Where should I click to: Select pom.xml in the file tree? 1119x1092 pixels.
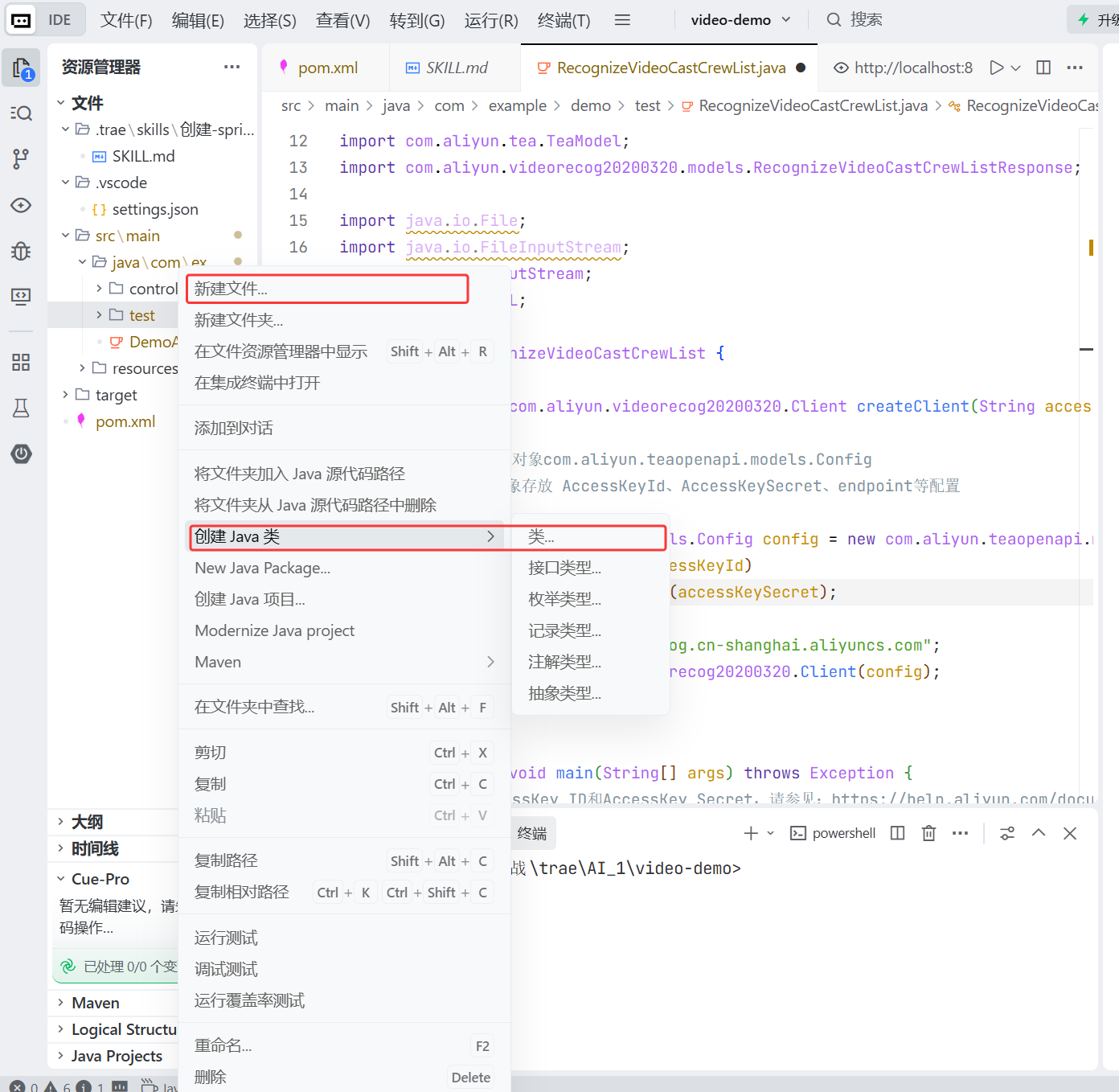[125, 421]
